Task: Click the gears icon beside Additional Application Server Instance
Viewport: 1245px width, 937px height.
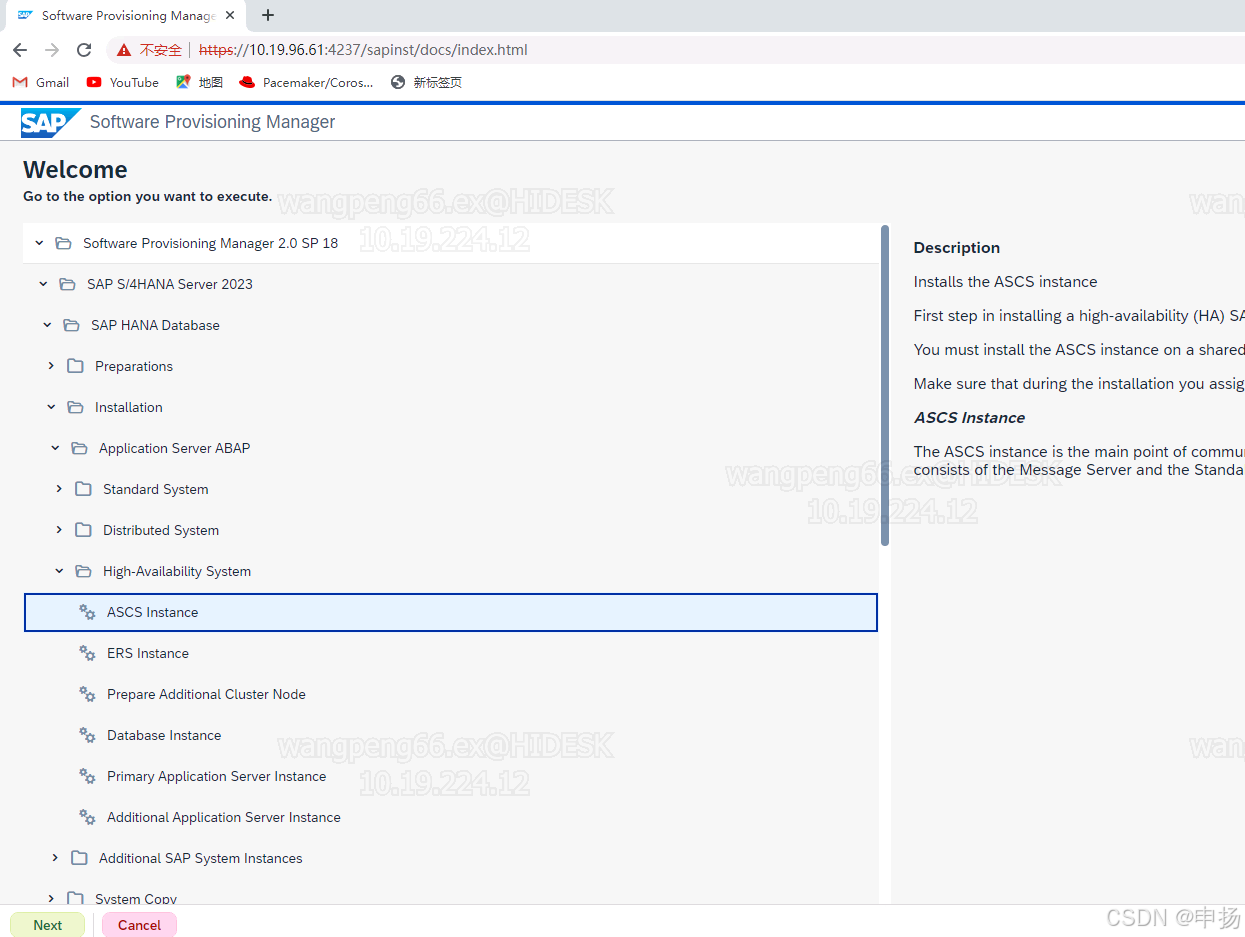Action: click(x=87, y=817)
